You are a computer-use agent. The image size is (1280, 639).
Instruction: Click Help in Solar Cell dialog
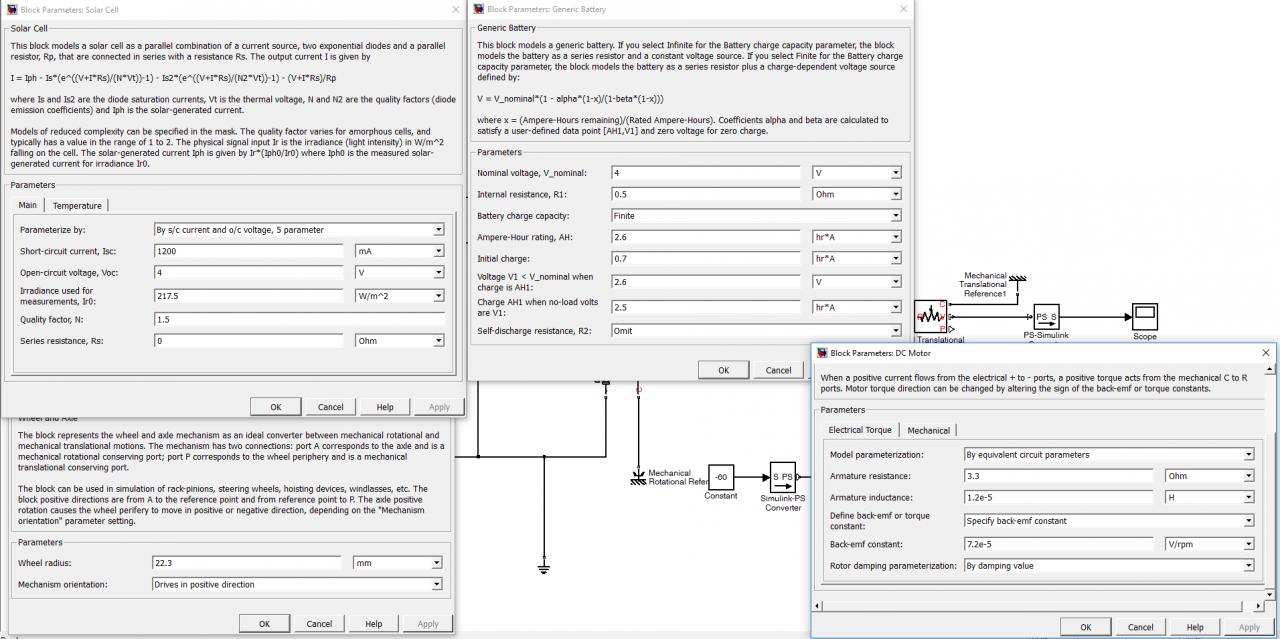pyautogui.click(x=385, y=407)
